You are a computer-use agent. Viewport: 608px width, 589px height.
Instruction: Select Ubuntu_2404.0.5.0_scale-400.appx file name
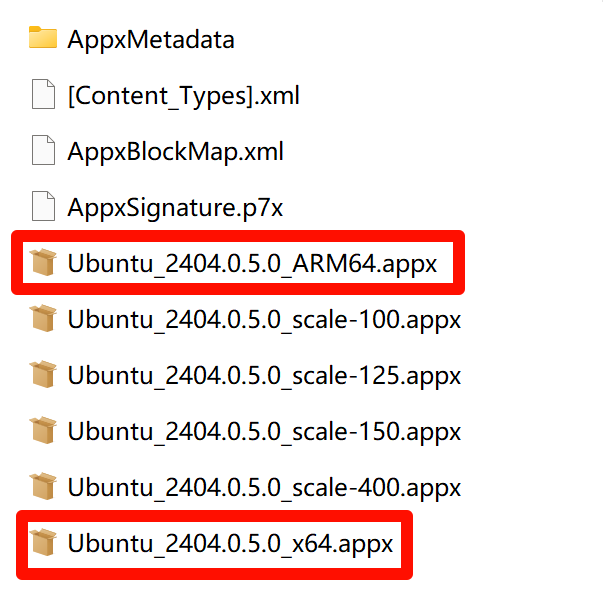[x=264, y=488]
